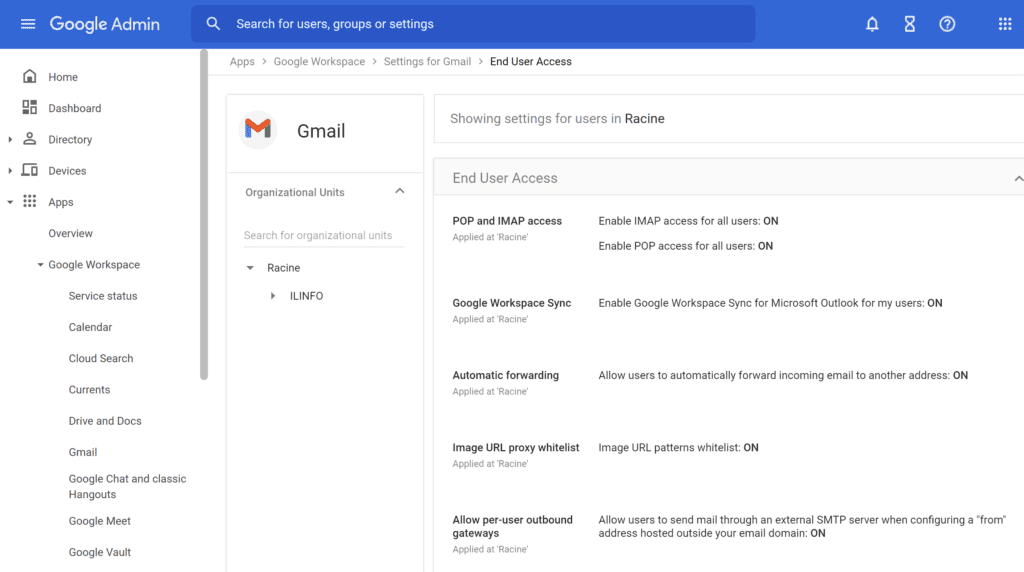Click the left sidebar scrollbar
This screenshot has height=572, width=1024.
[204, 215]
